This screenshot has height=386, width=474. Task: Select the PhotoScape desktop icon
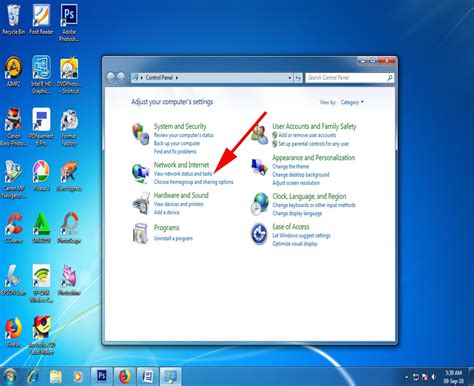click(69, 228)
